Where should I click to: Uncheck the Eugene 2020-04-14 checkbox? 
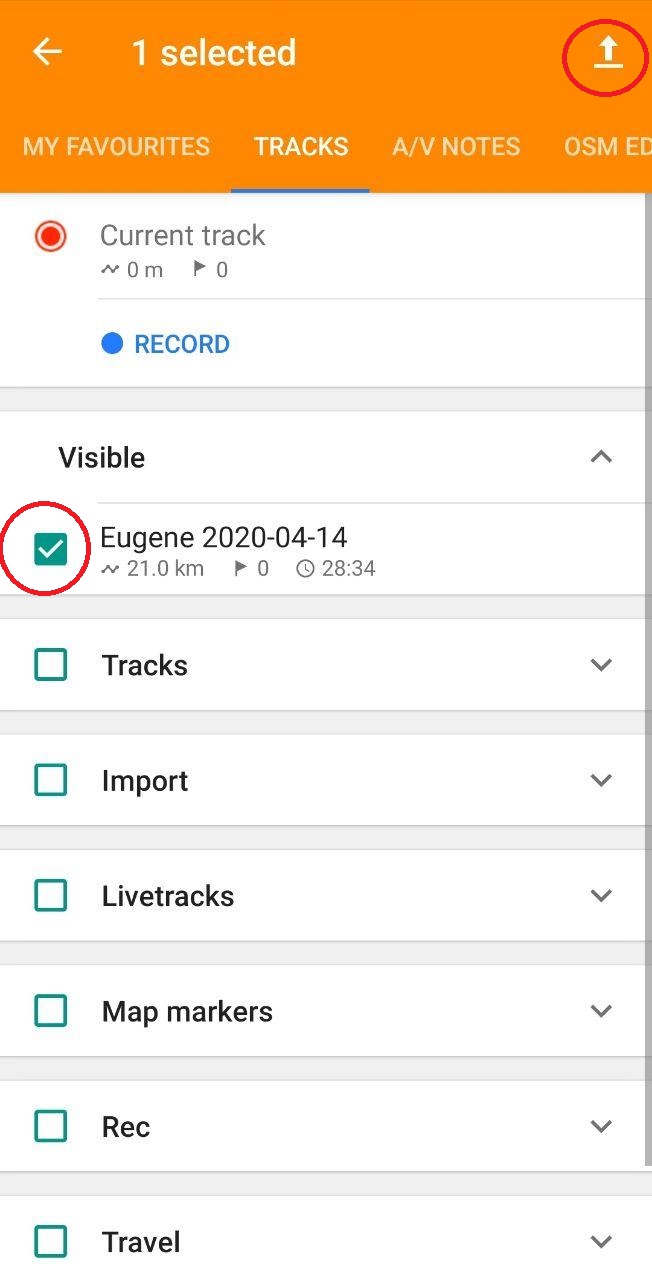tap(50, 549)
